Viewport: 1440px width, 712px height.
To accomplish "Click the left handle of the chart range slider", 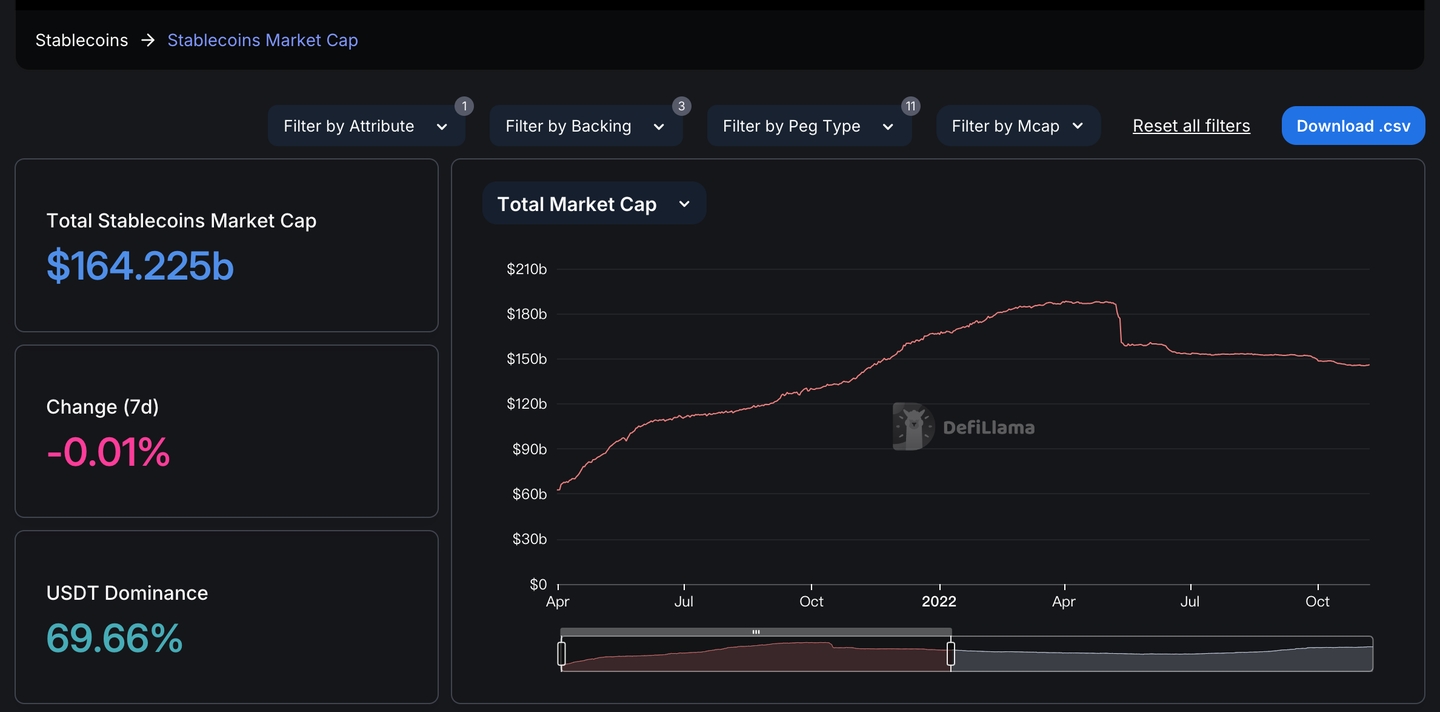I will tap(561, 654).
